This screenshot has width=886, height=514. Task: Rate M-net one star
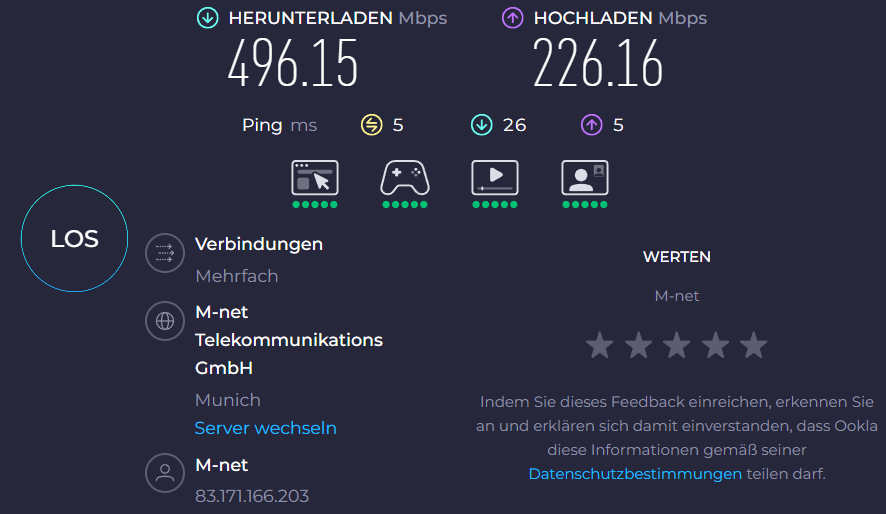[x=599, y=346]
